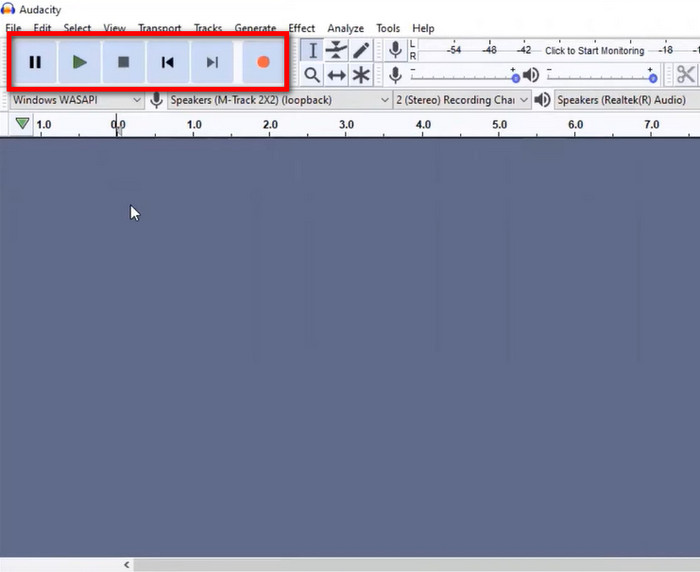Click the Cut scissors icon
This screenshot has width=700, height=572.
click(686, 75)
